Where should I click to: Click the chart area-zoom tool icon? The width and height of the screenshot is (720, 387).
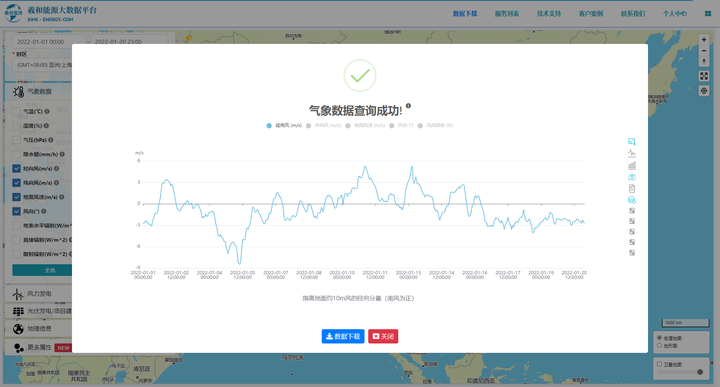click(632, 141)
